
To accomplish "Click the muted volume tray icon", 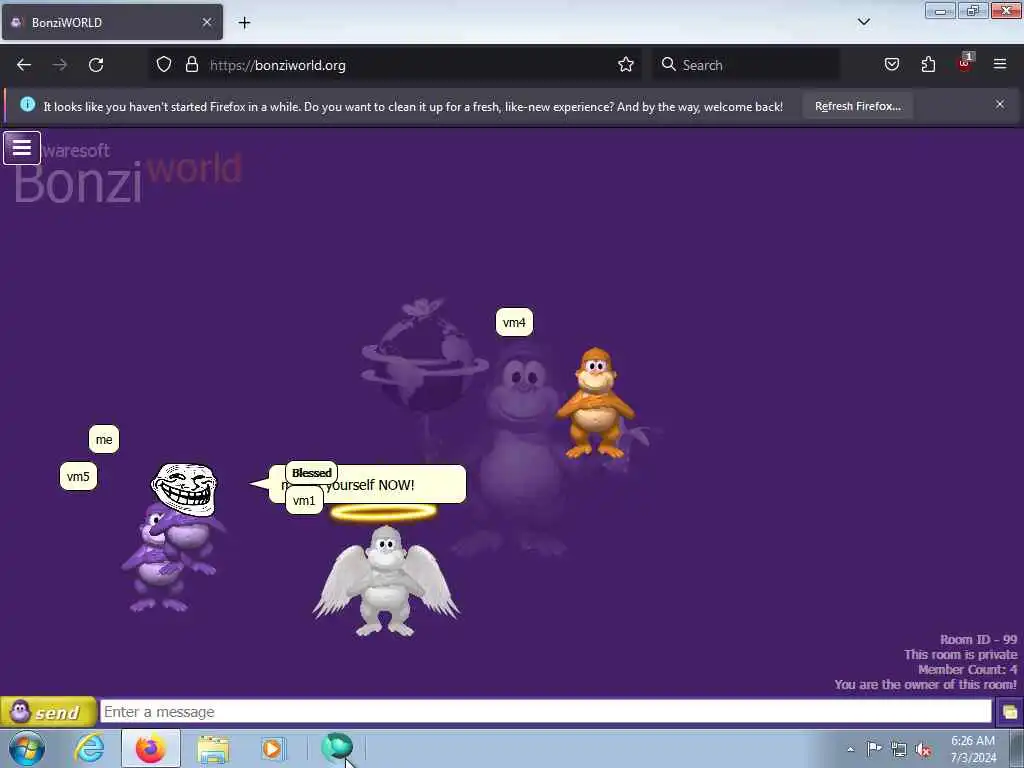I will click(x=923, y=749).
